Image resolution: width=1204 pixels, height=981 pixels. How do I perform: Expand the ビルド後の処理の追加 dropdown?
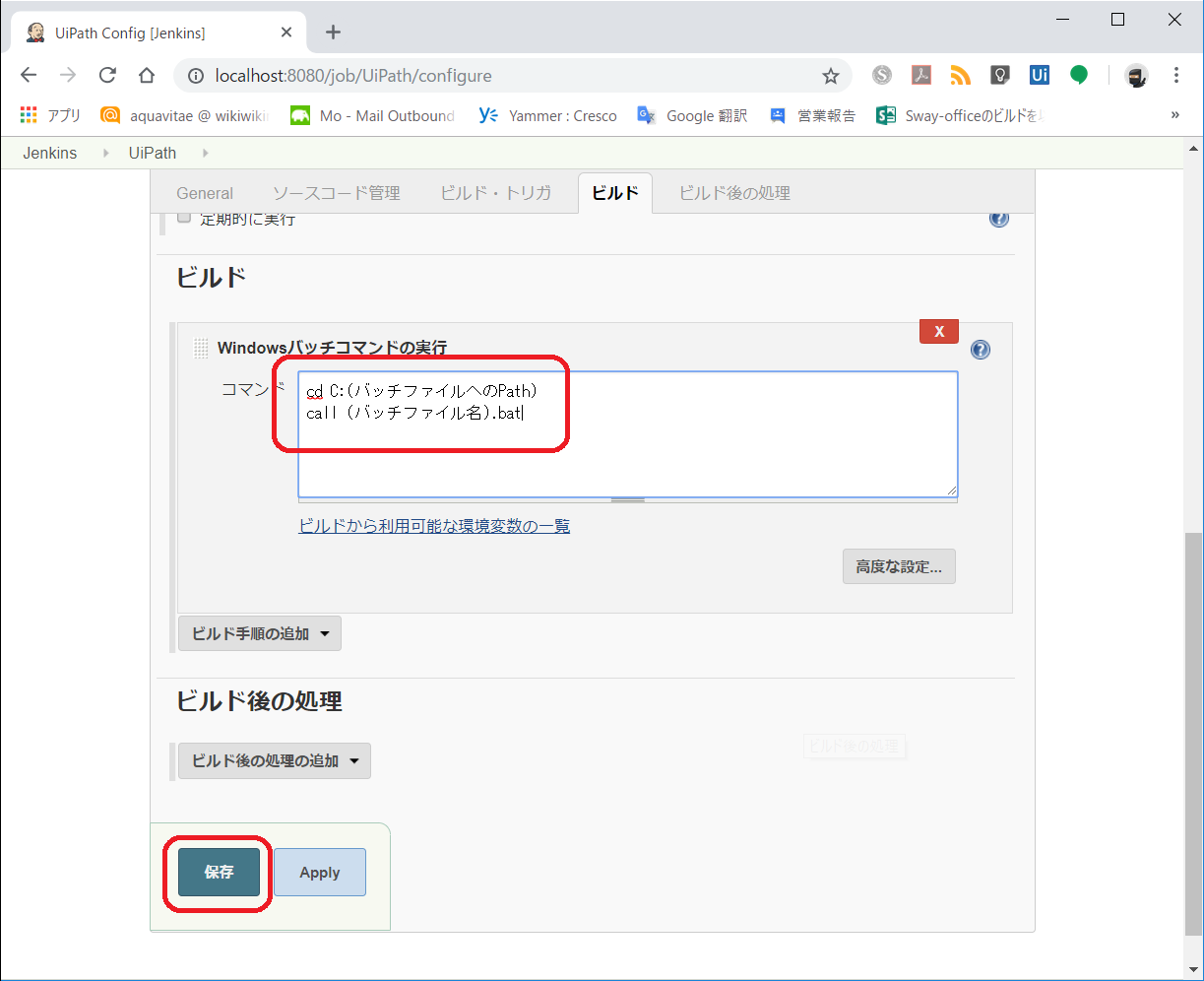(275, 760)
